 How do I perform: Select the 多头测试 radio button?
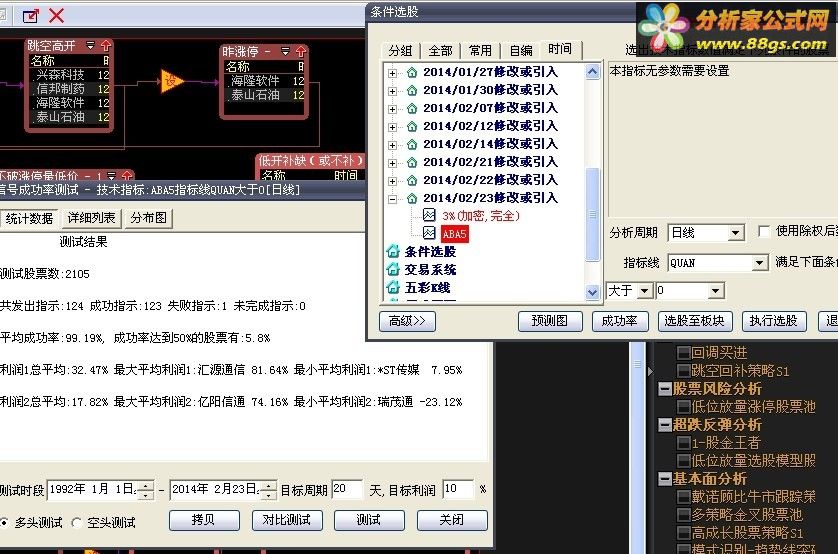point(4,522)
